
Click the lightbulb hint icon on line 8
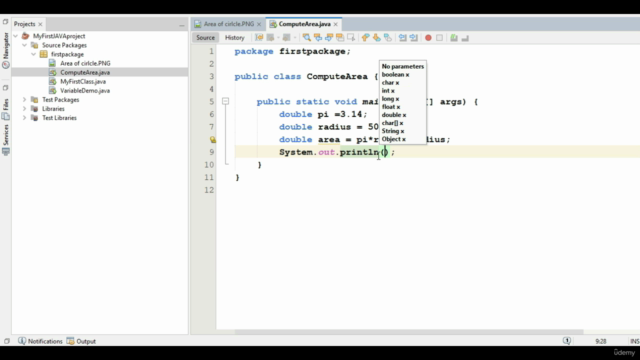click(213, 140)
